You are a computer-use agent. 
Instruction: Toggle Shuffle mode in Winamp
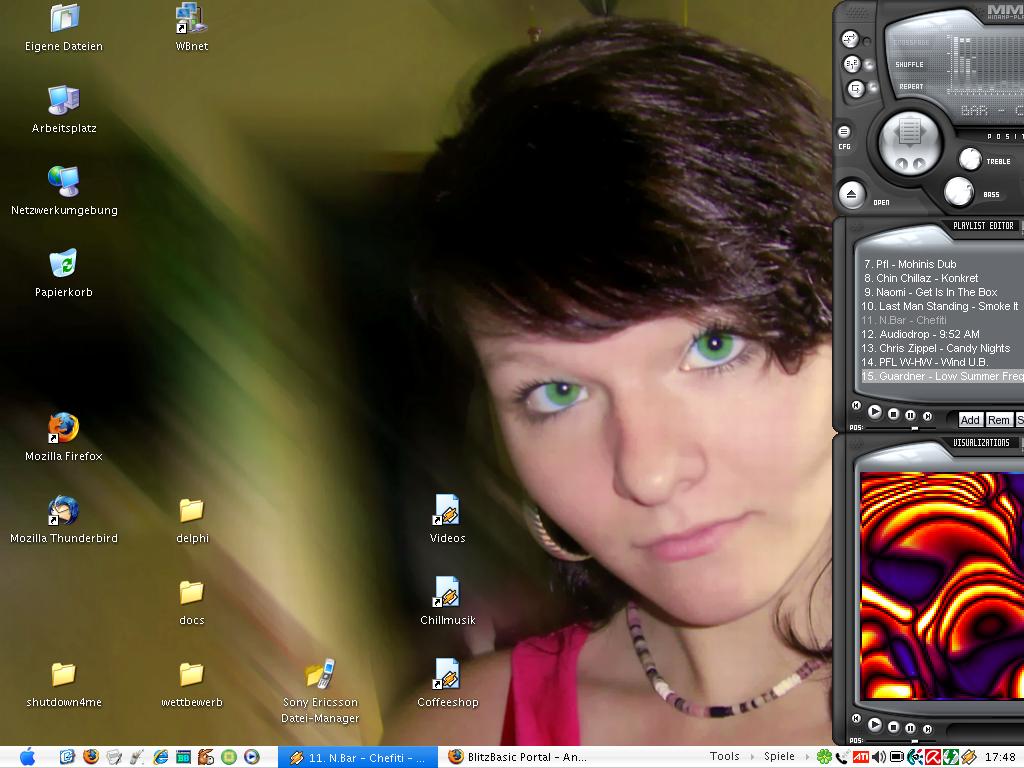point(853,64)
